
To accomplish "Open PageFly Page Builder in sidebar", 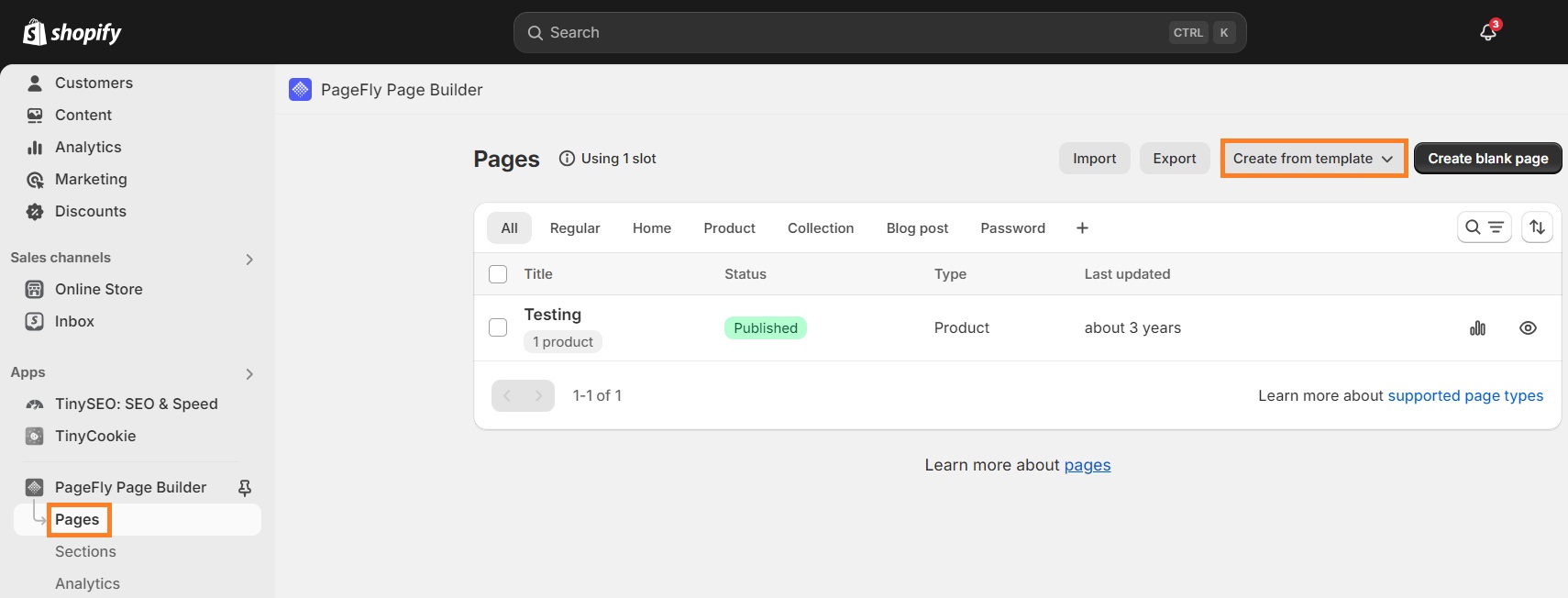I will [x=130, y=487].
